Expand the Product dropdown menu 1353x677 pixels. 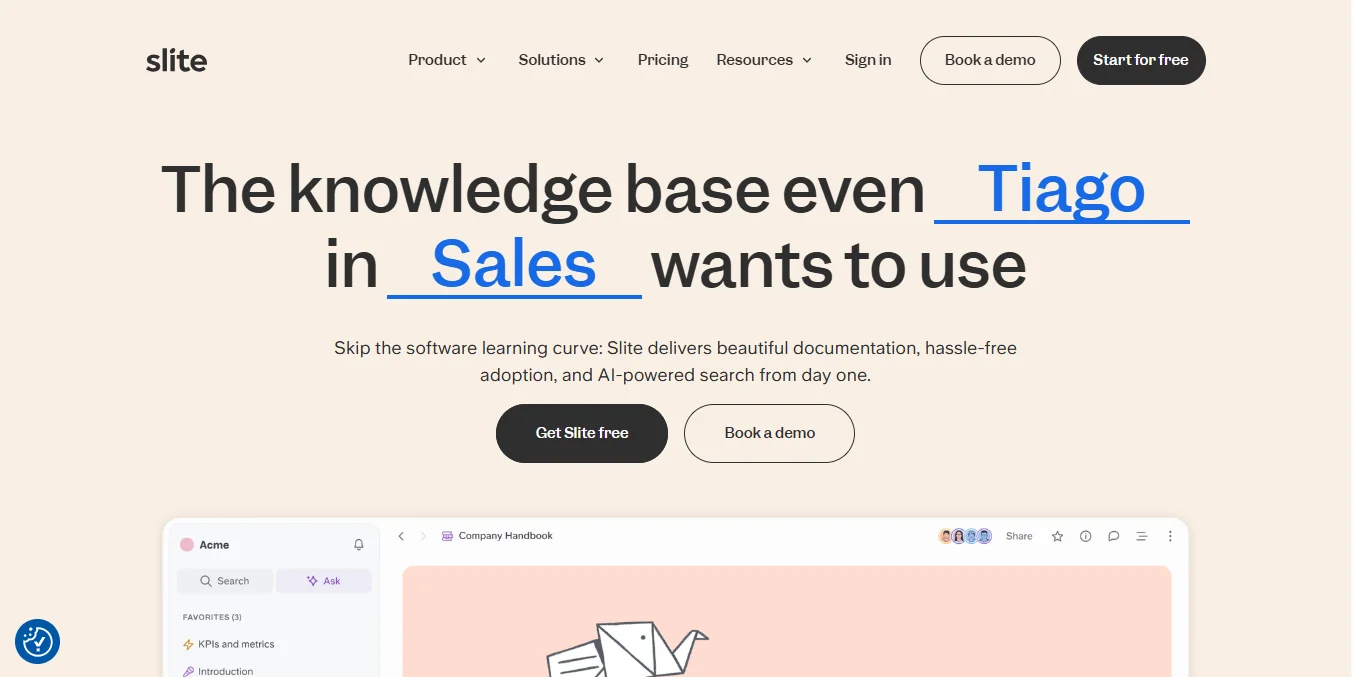(x=447, y=60)
